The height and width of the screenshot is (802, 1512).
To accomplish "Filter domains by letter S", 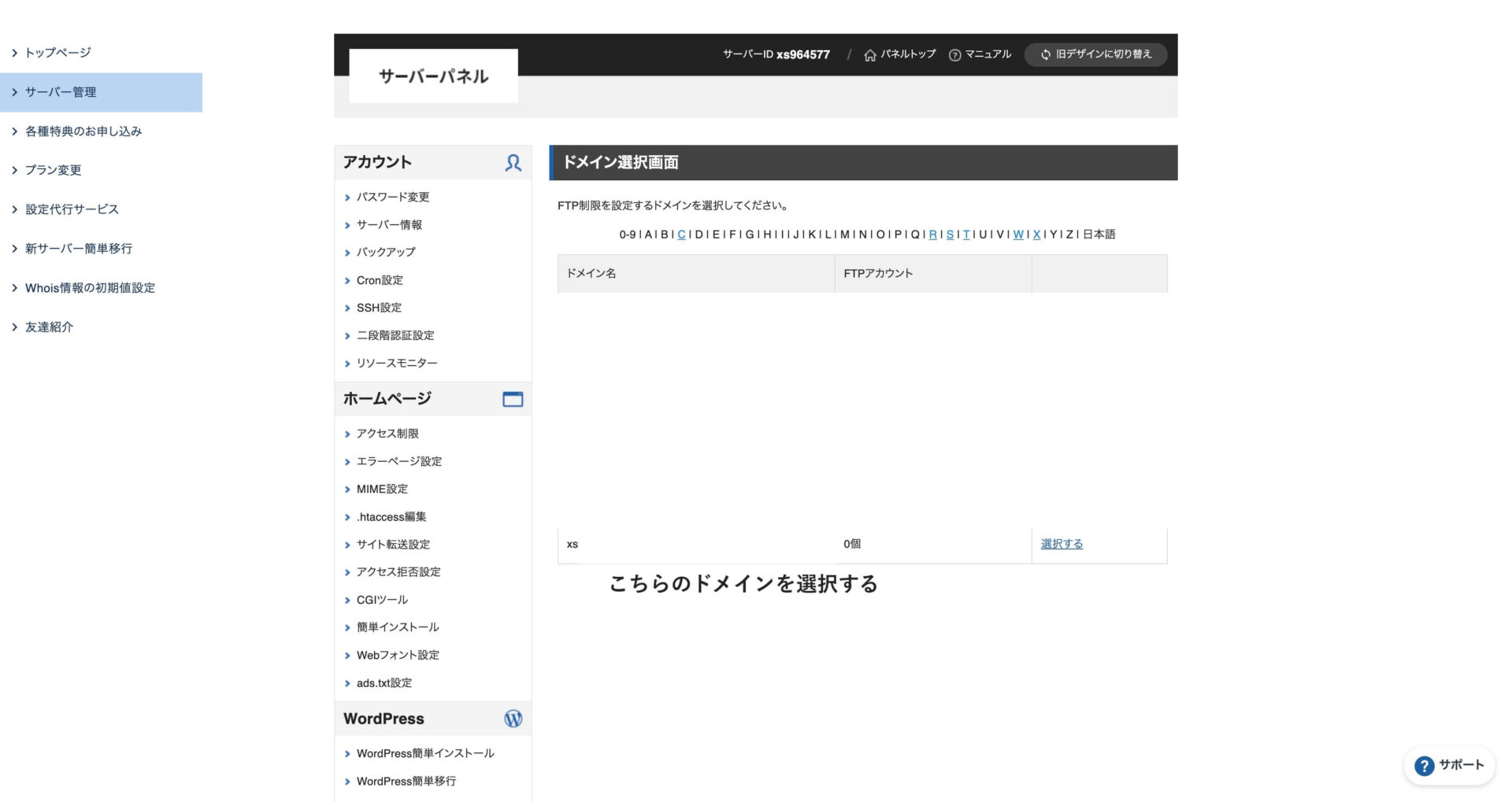I will click(x=950, y=235).
